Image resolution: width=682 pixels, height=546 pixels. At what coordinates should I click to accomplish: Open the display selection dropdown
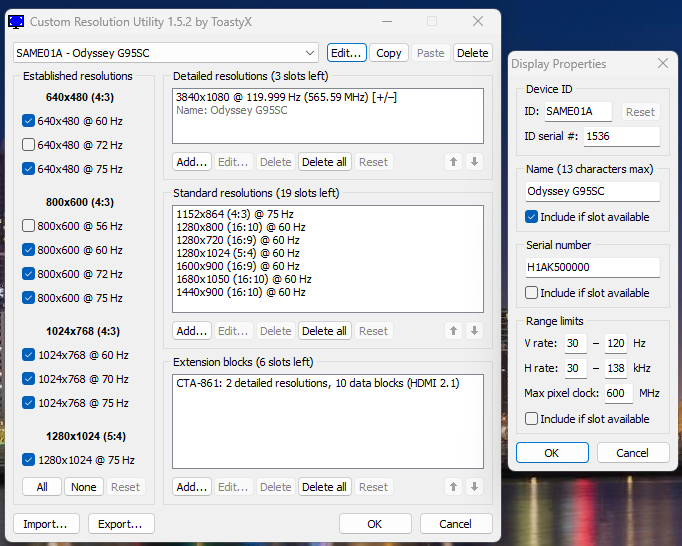pyautogui.click(x=308, y=53)
